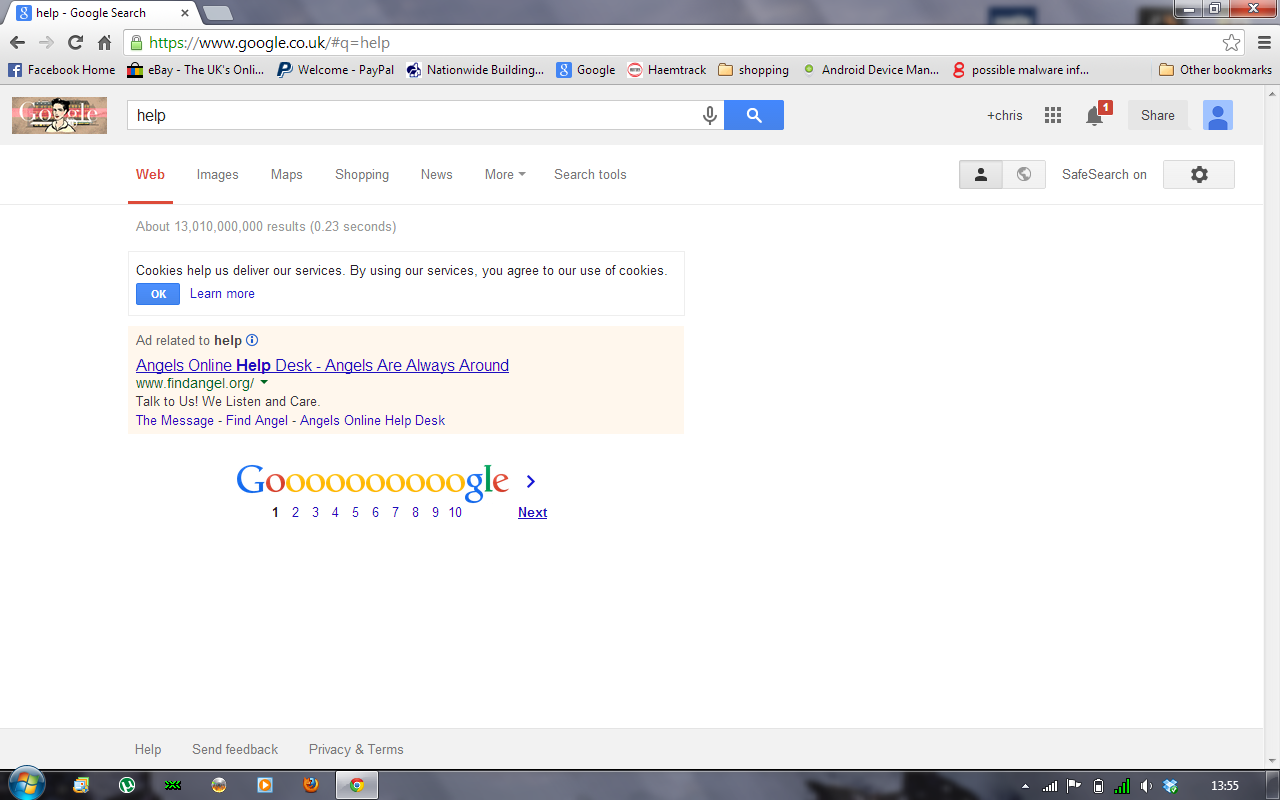Open a new tab with the tab button

[217, 13]
